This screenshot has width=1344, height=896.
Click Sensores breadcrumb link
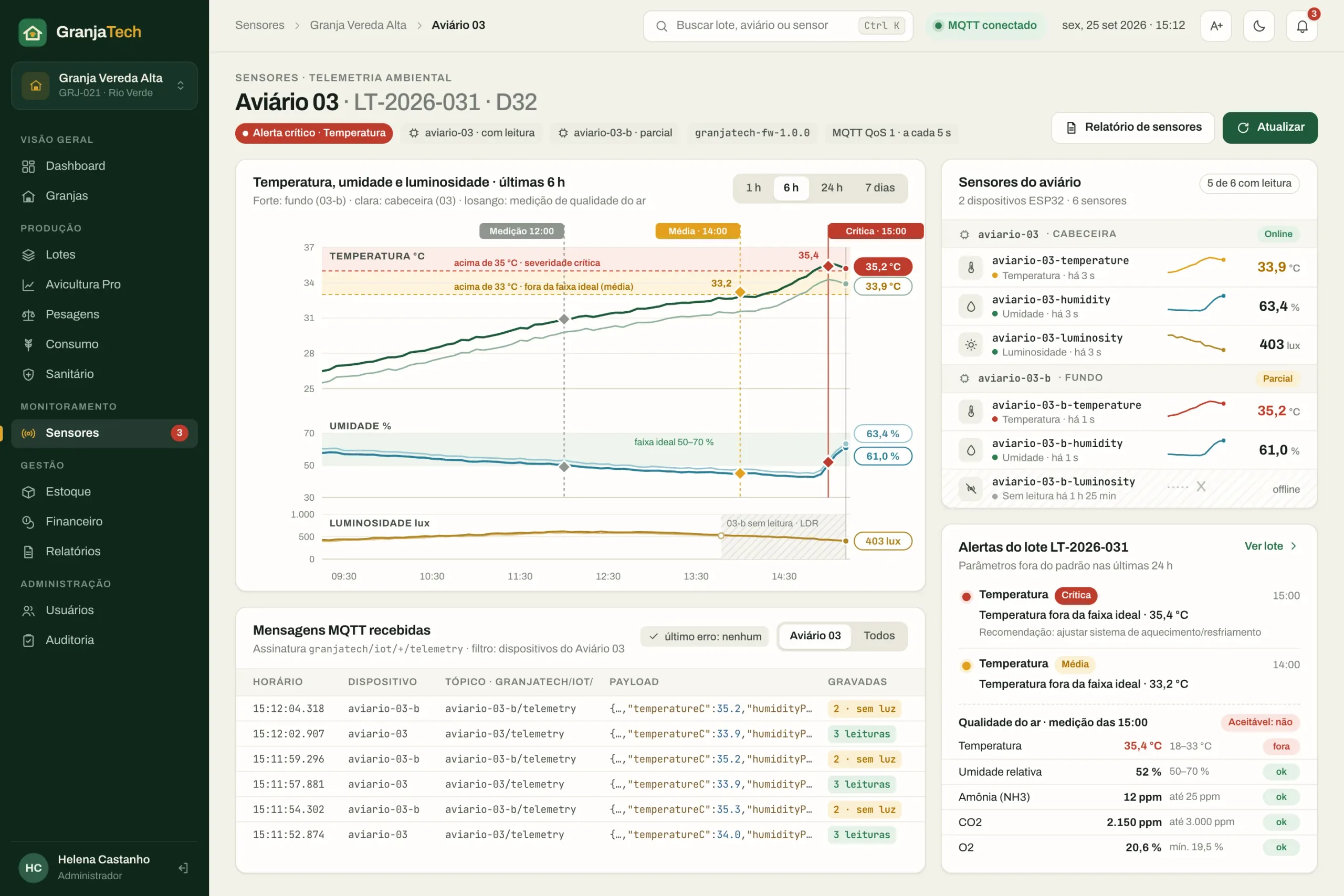[x=259, y=25]
